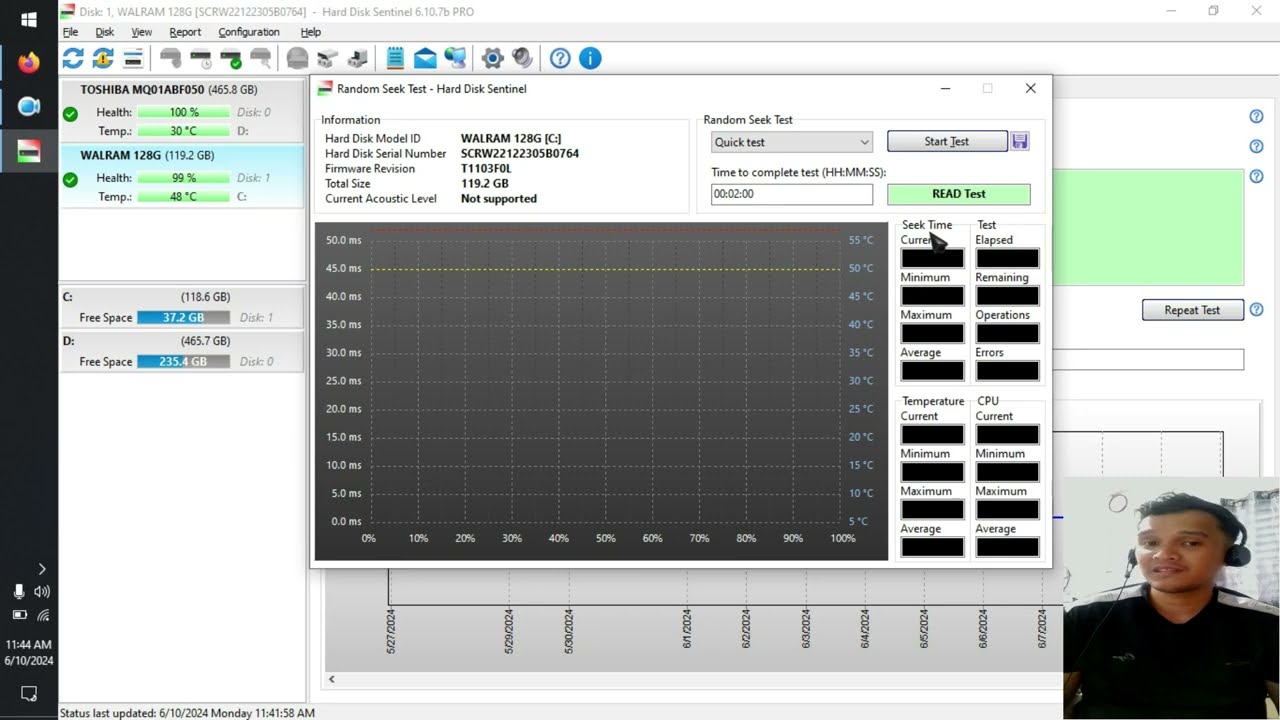Image resolution: width=1280 pixels, height=720 pixels.
Task: Click the green check on TOSHIBA disk
Action: 70,114
